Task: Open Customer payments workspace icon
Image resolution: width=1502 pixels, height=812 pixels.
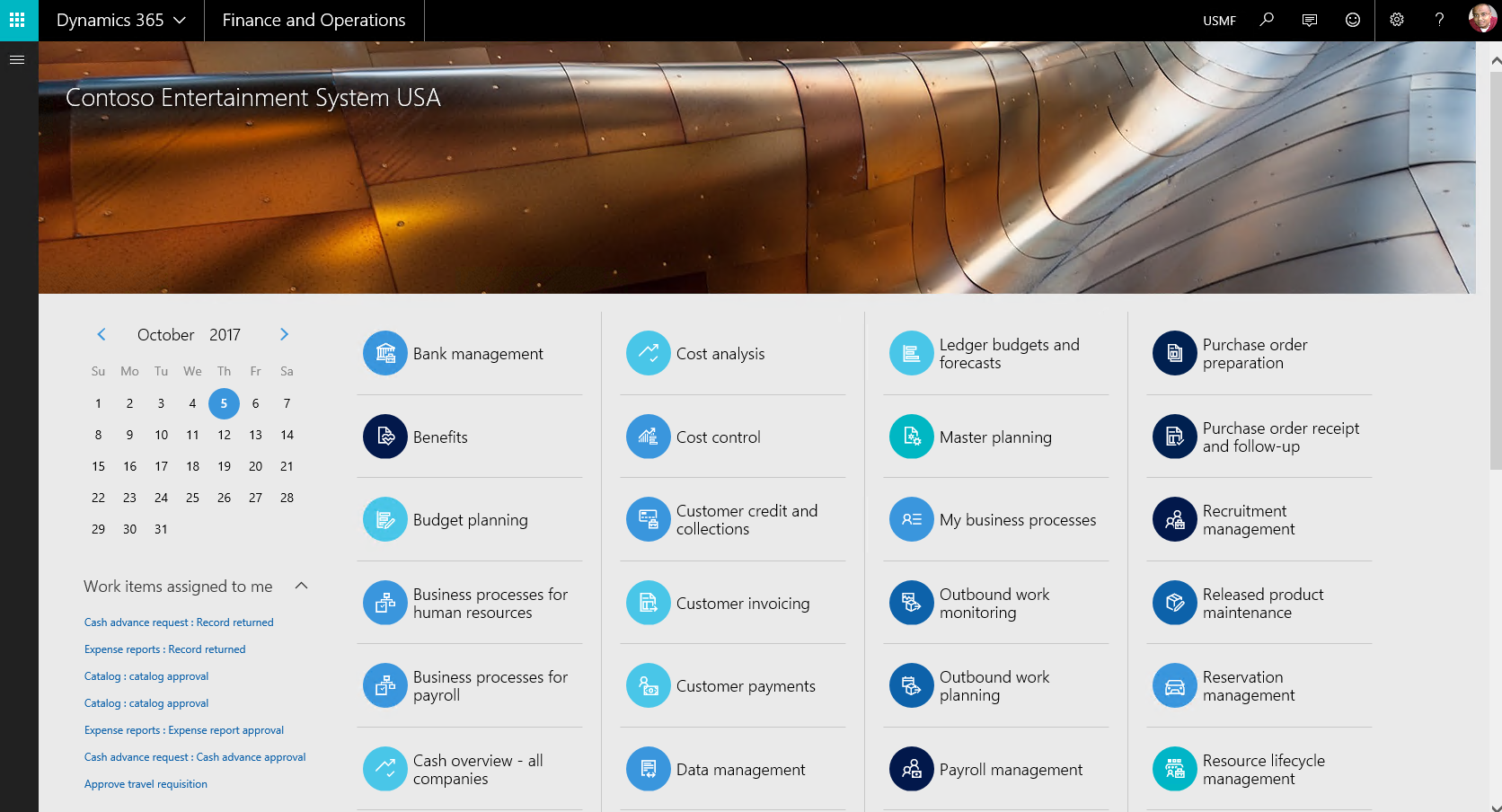Action: click(x=649, y=685)
